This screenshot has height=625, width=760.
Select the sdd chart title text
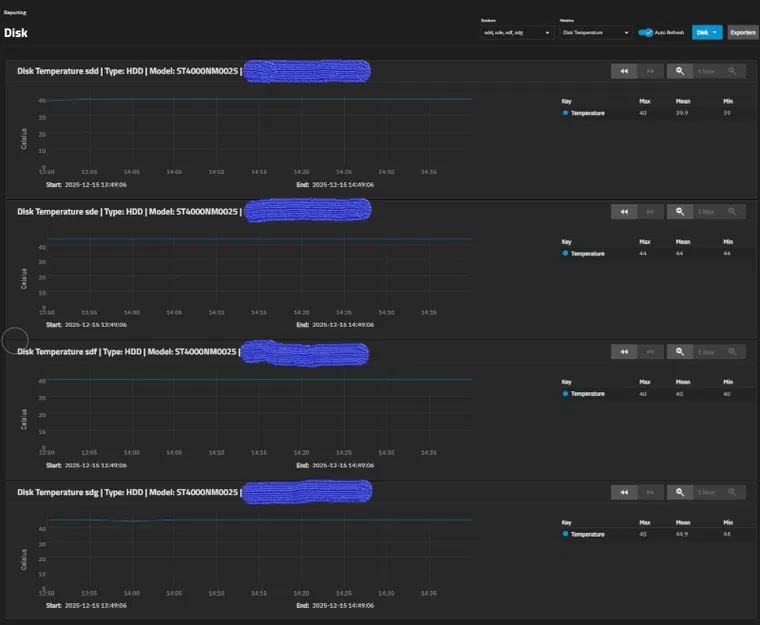click(129, 71)
